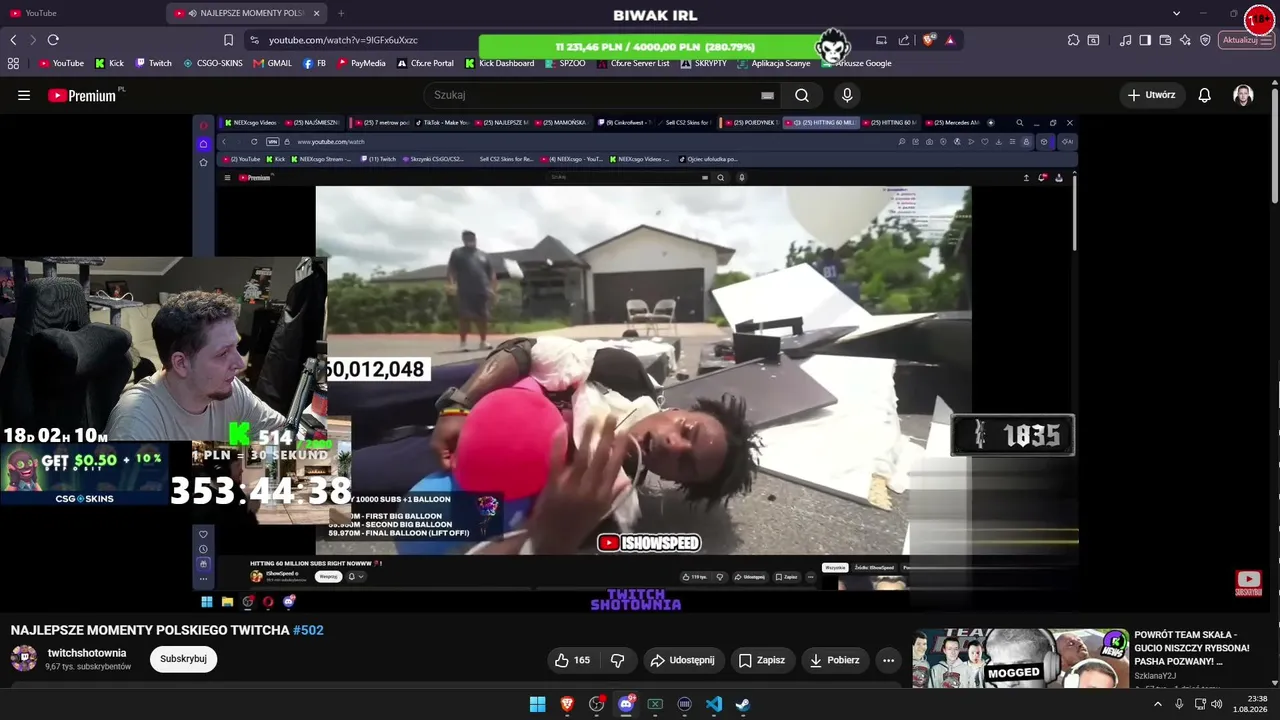Open the POWRÓT TEAM SKAŁA video title
The image size is (1280, 720).
[1192, 648]
